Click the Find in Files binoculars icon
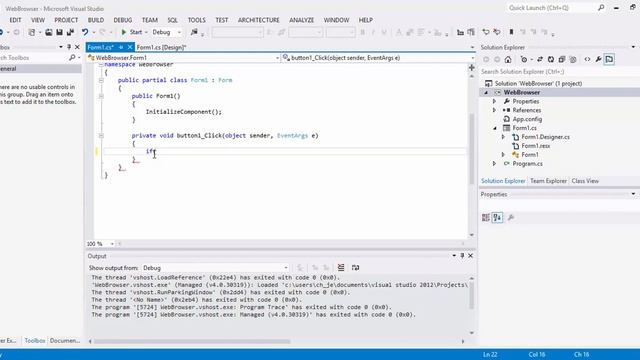 [x=194, y=32]
